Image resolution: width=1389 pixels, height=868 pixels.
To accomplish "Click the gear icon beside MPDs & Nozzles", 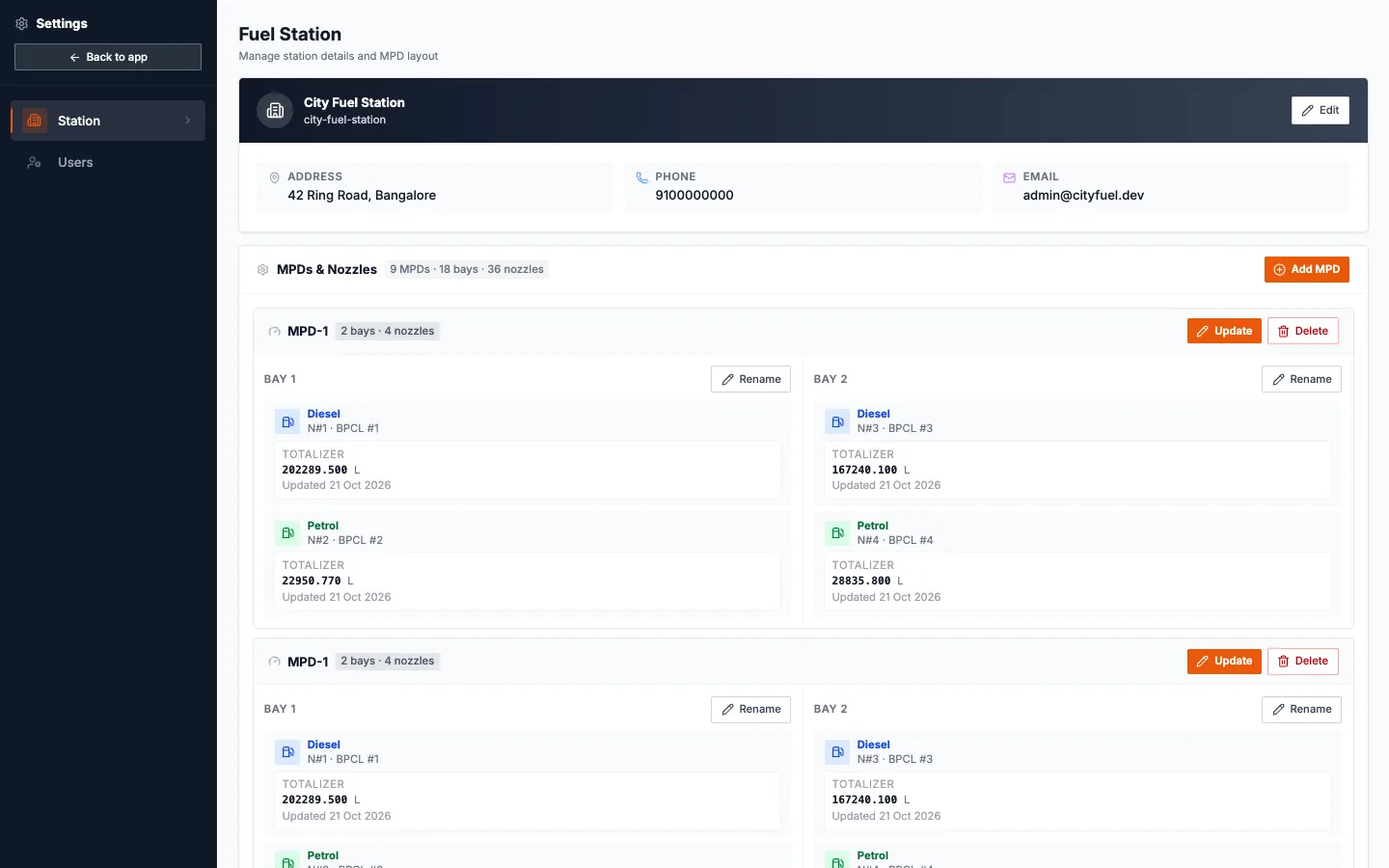I will (262, 270).
